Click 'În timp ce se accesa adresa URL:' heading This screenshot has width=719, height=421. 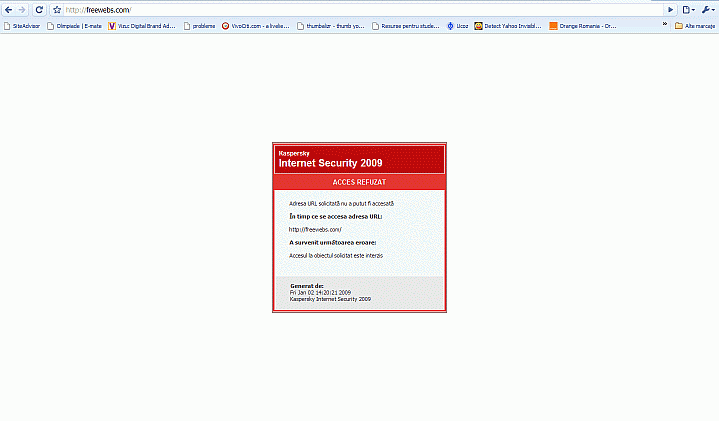336,216
